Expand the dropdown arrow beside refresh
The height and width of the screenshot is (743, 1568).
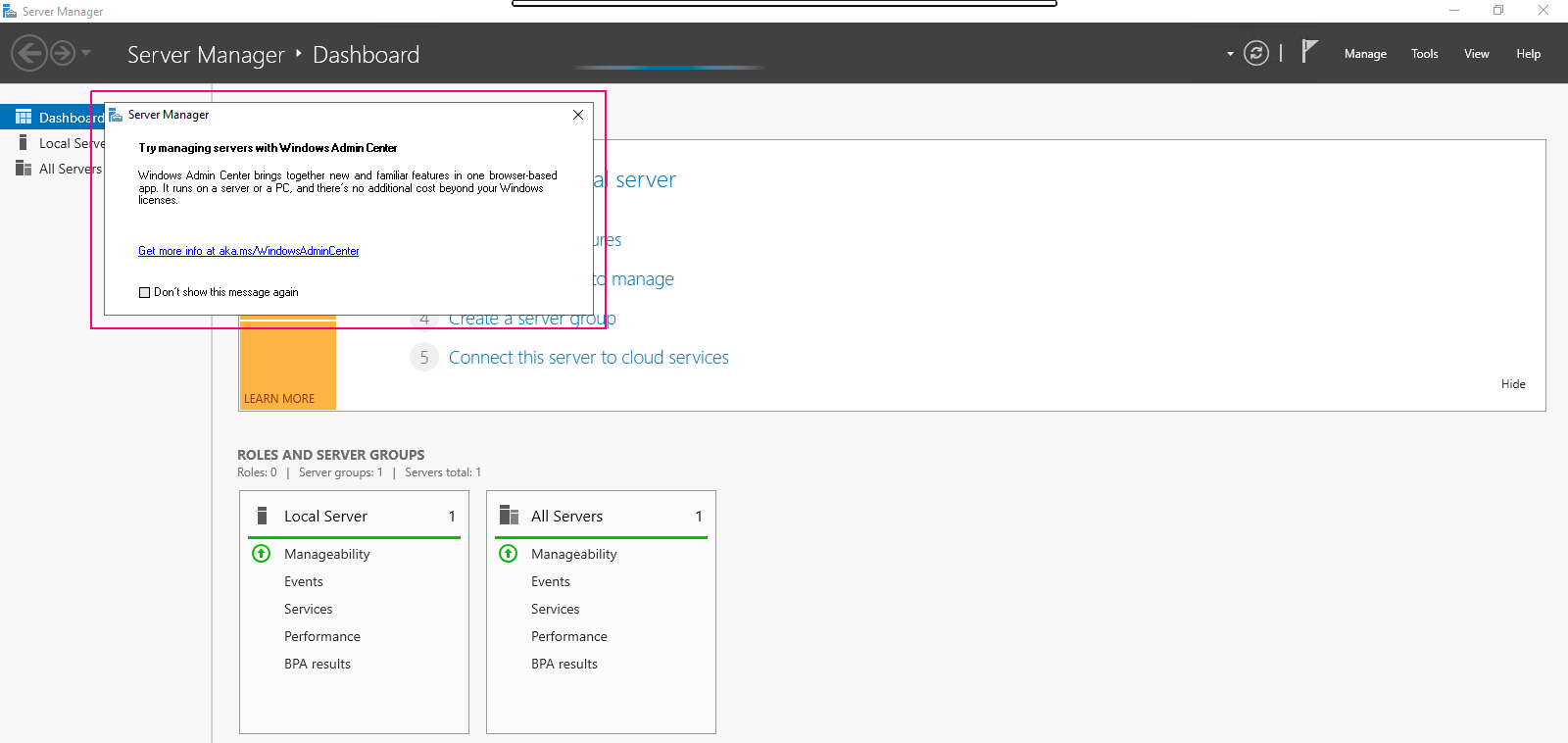(1230, 54)
